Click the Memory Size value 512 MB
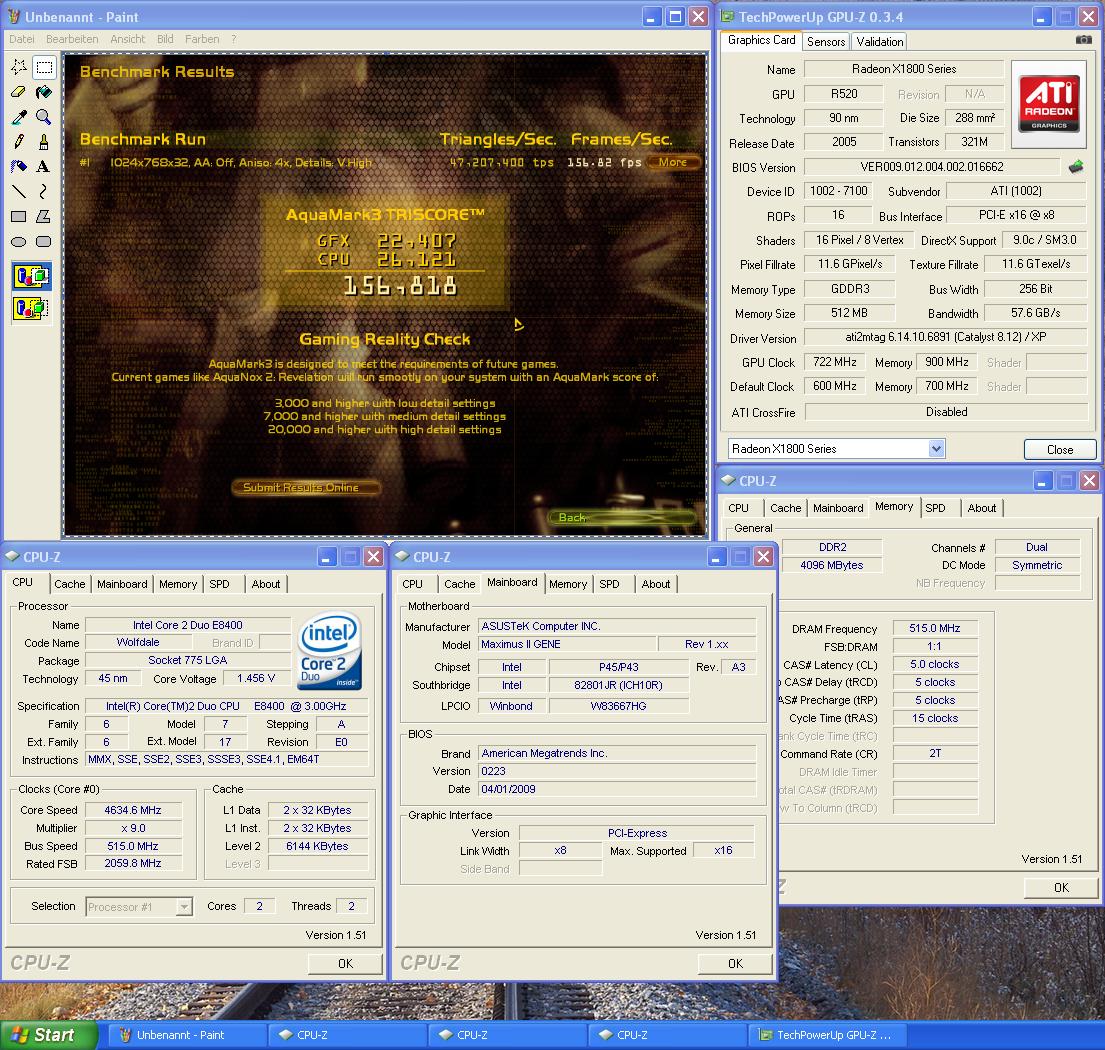 coord(849,313)
